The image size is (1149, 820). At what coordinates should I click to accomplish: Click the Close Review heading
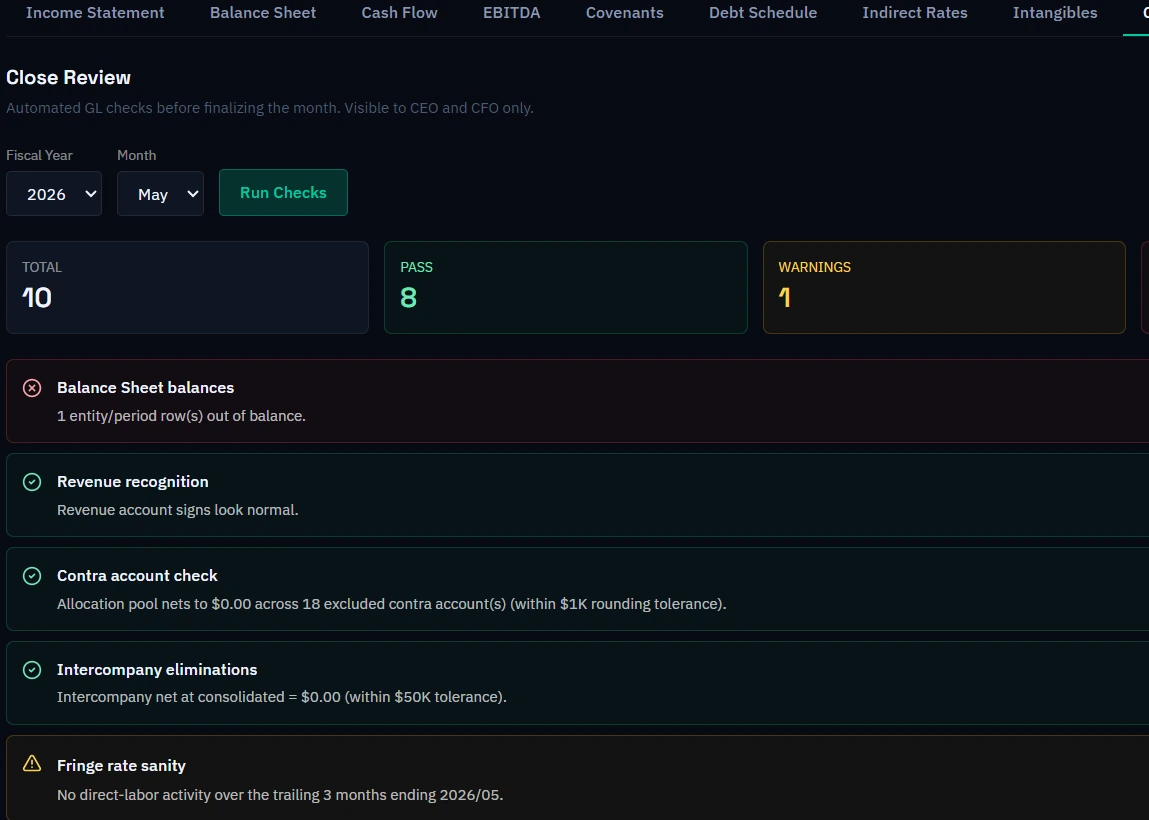tap(68, 78)
